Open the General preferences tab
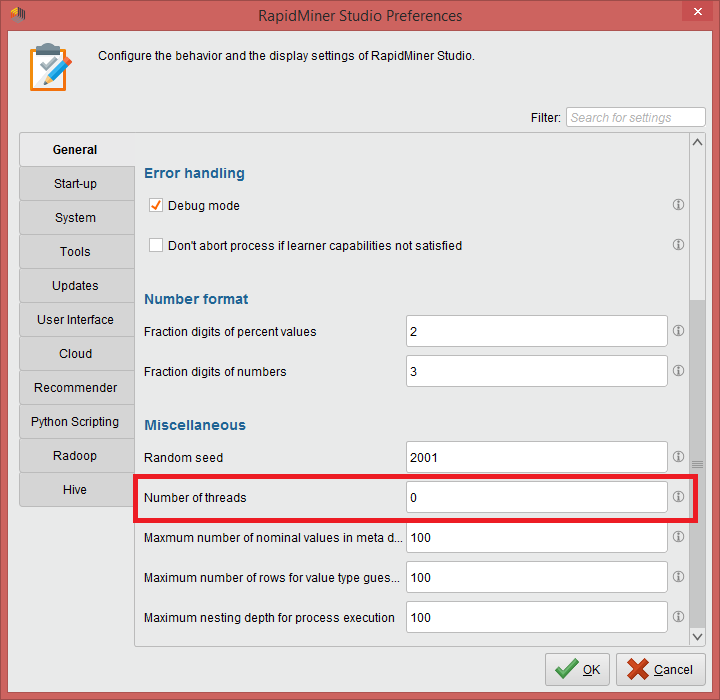The height and width of the screenshot is (700, 720). (75, 150)
